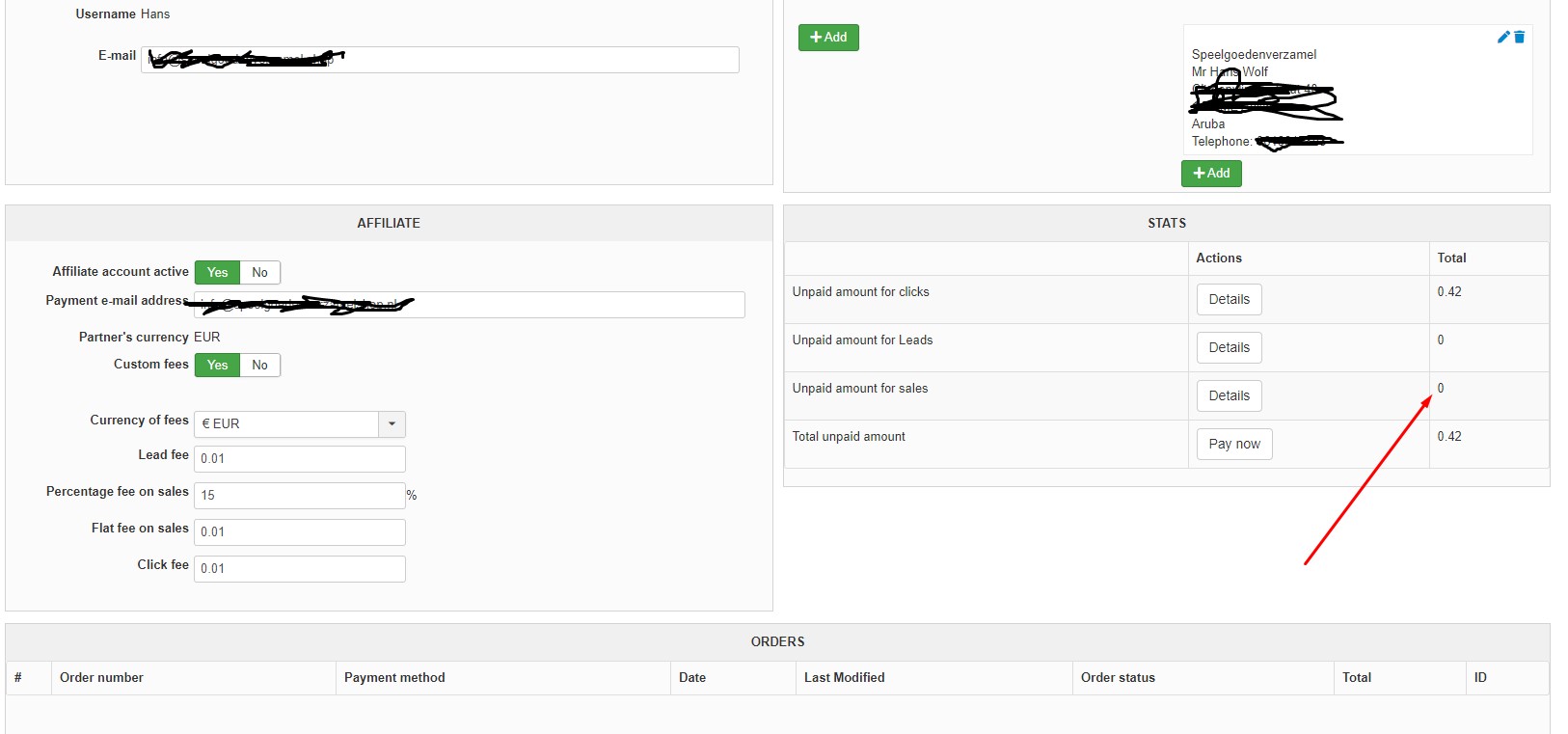The width and height of the screenshot is (1568, 734).
Task: Open Details for unpaid Leads amount
Action: [x=1229, y=348]
